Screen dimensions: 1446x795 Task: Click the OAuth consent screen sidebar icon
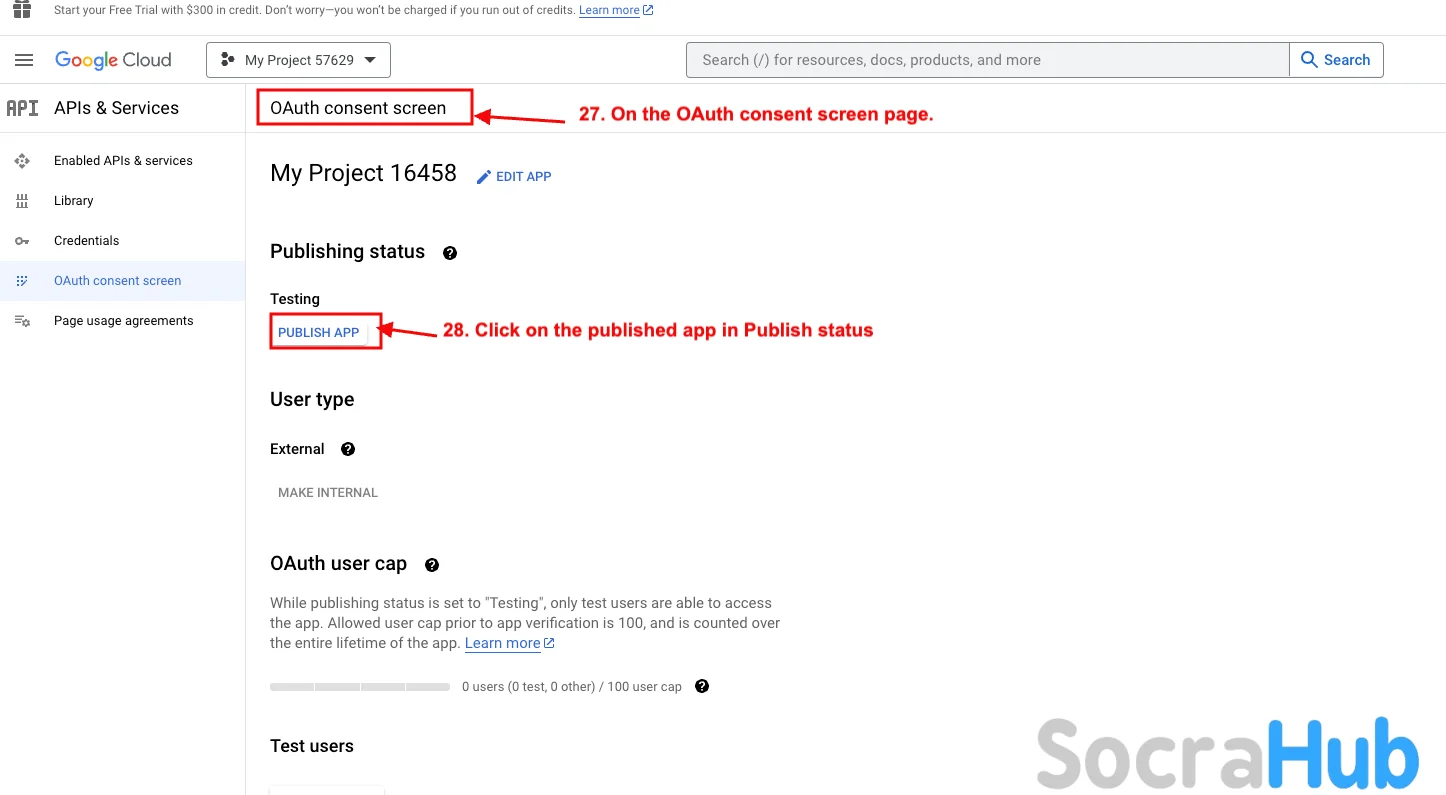pos(22,281)
